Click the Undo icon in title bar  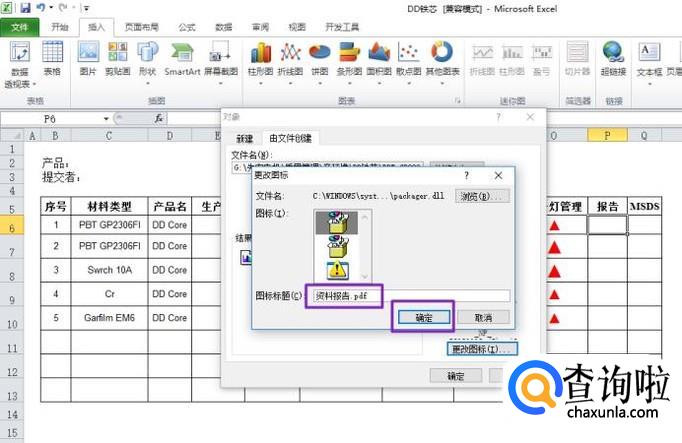(40, 7)
